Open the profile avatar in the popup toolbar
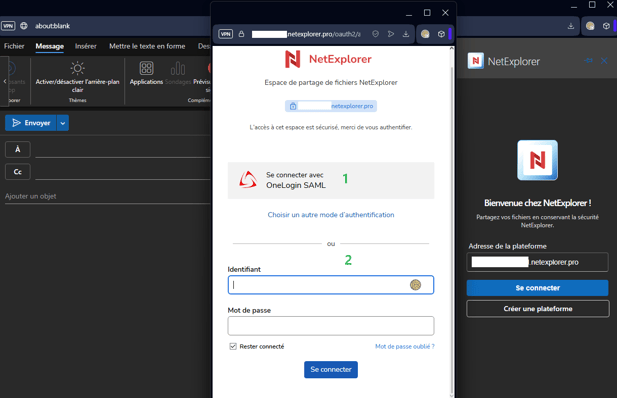Screen dimensions: 617x398 point(425,34)
